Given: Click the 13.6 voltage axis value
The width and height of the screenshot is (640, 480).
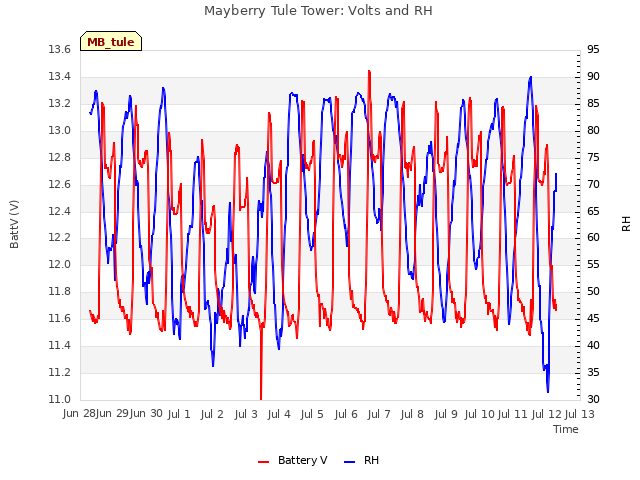Looking at the screenshot, I should tap(60, 50).
